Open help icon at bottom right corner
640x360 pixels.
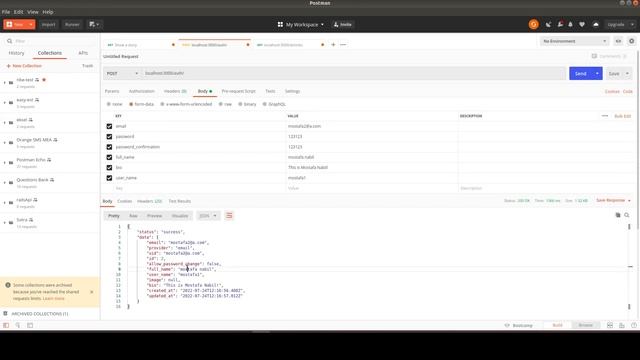tap(633, 325)
